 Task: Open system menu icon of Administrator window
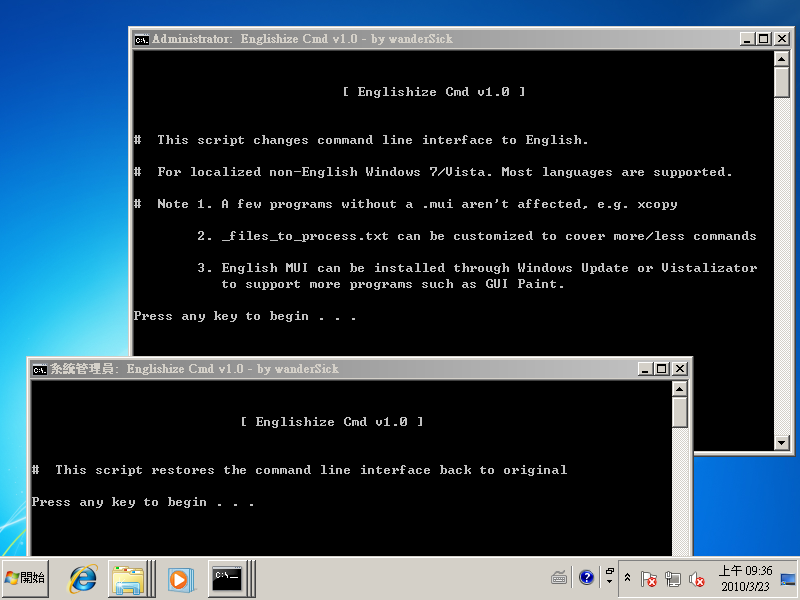[x=141, y=39]
